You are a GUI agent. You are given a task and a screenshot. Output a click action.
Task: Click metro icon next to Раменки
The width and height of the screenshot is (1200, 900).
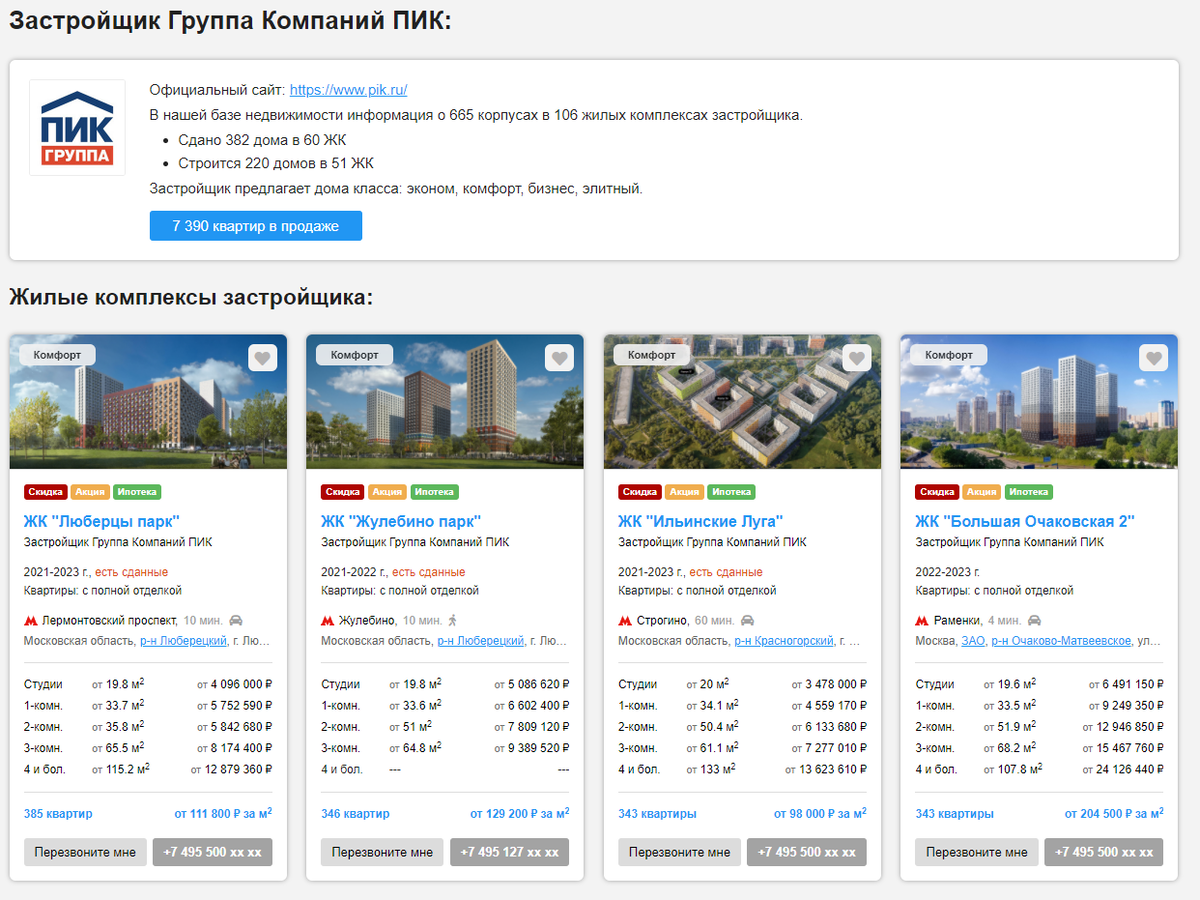pyautogui.click(x=922, y=620)
